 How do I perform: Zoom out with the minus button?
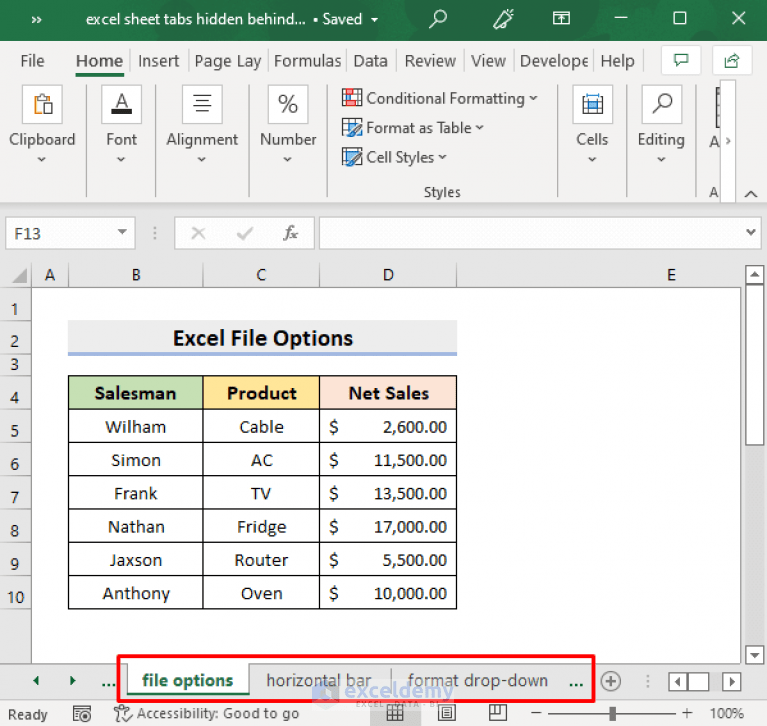[x=536, y=713]
